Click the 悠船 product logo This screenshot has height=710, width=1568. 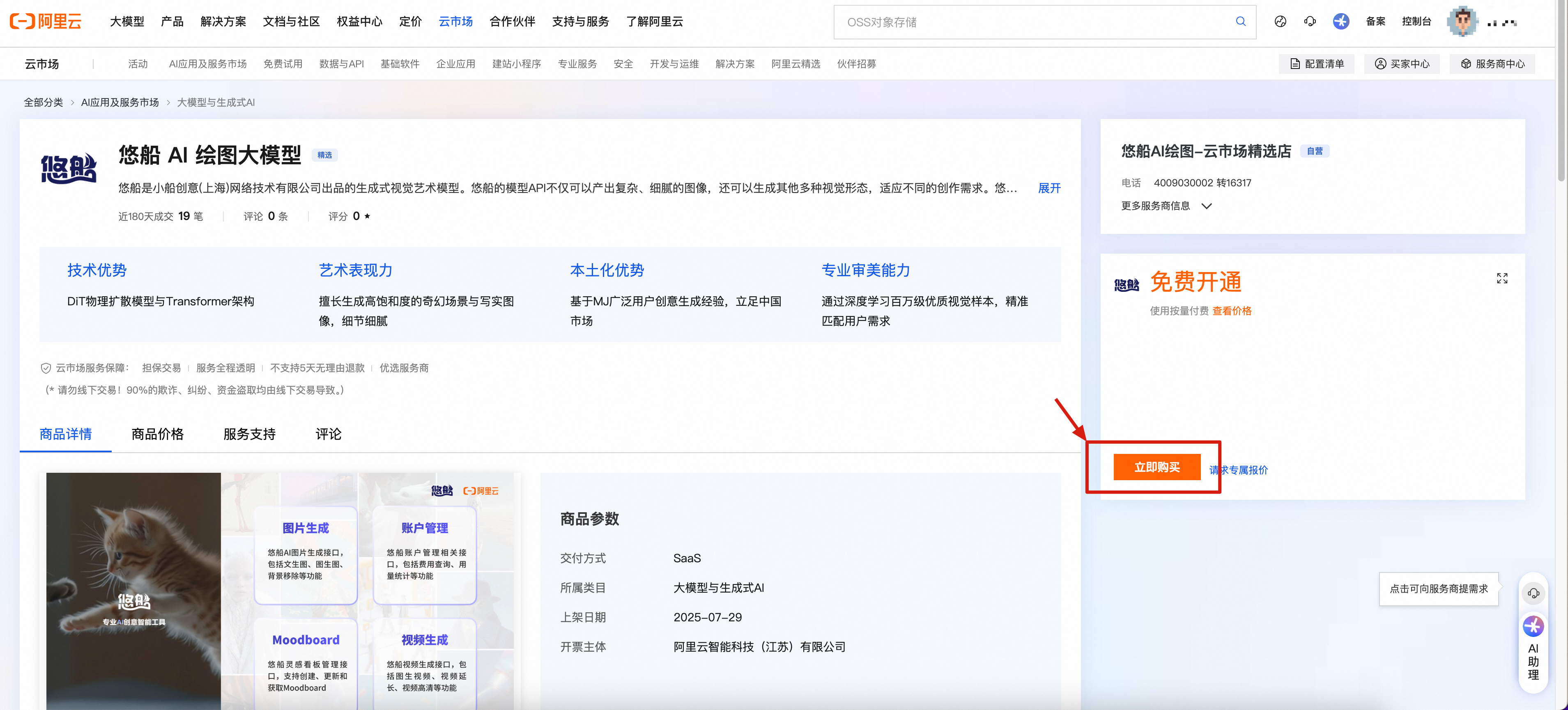[x=69, y=169]
